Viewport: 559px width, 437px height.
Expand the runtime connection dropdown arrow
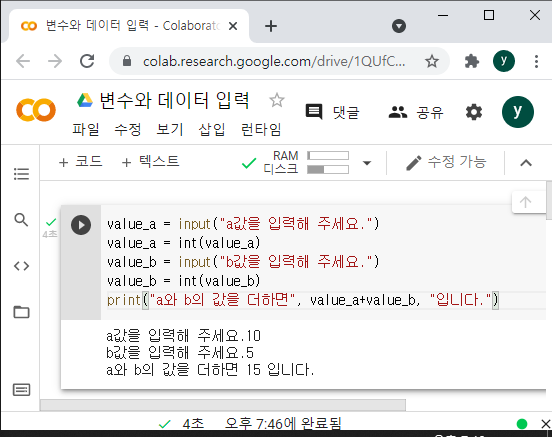[367, 163]
